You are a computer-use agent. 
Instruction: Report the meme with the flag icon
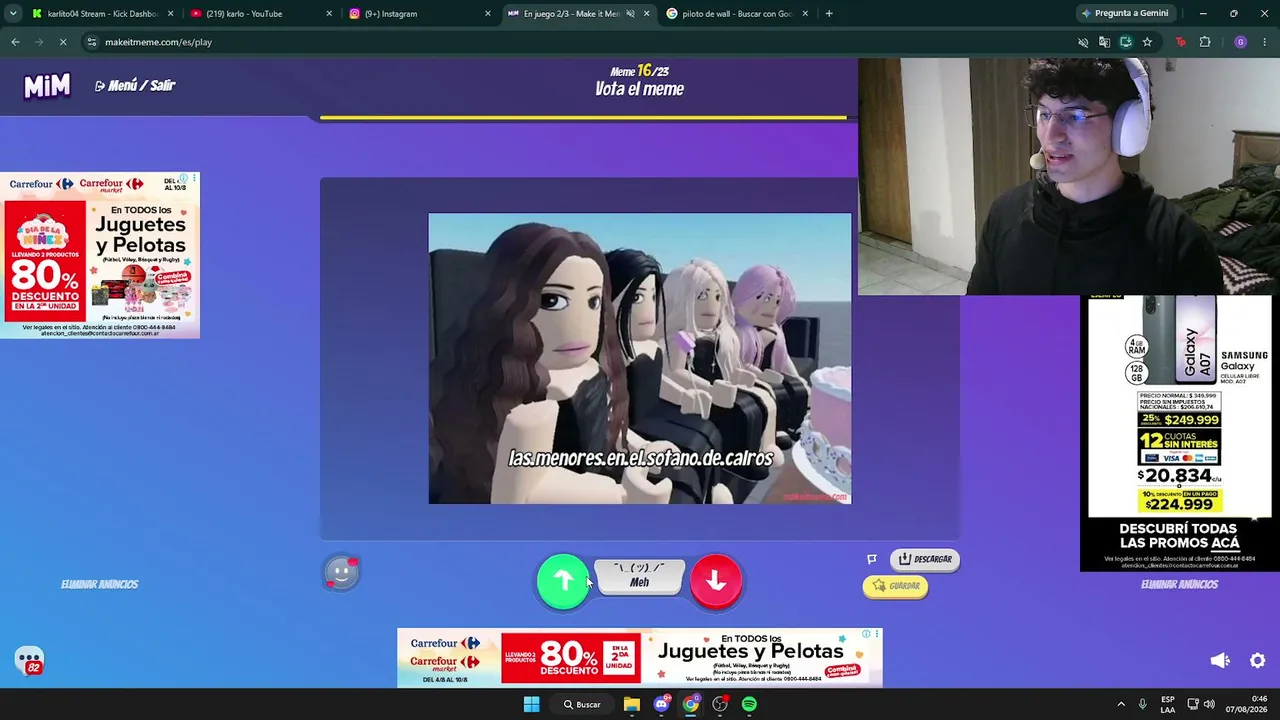(x=872, y=559)
